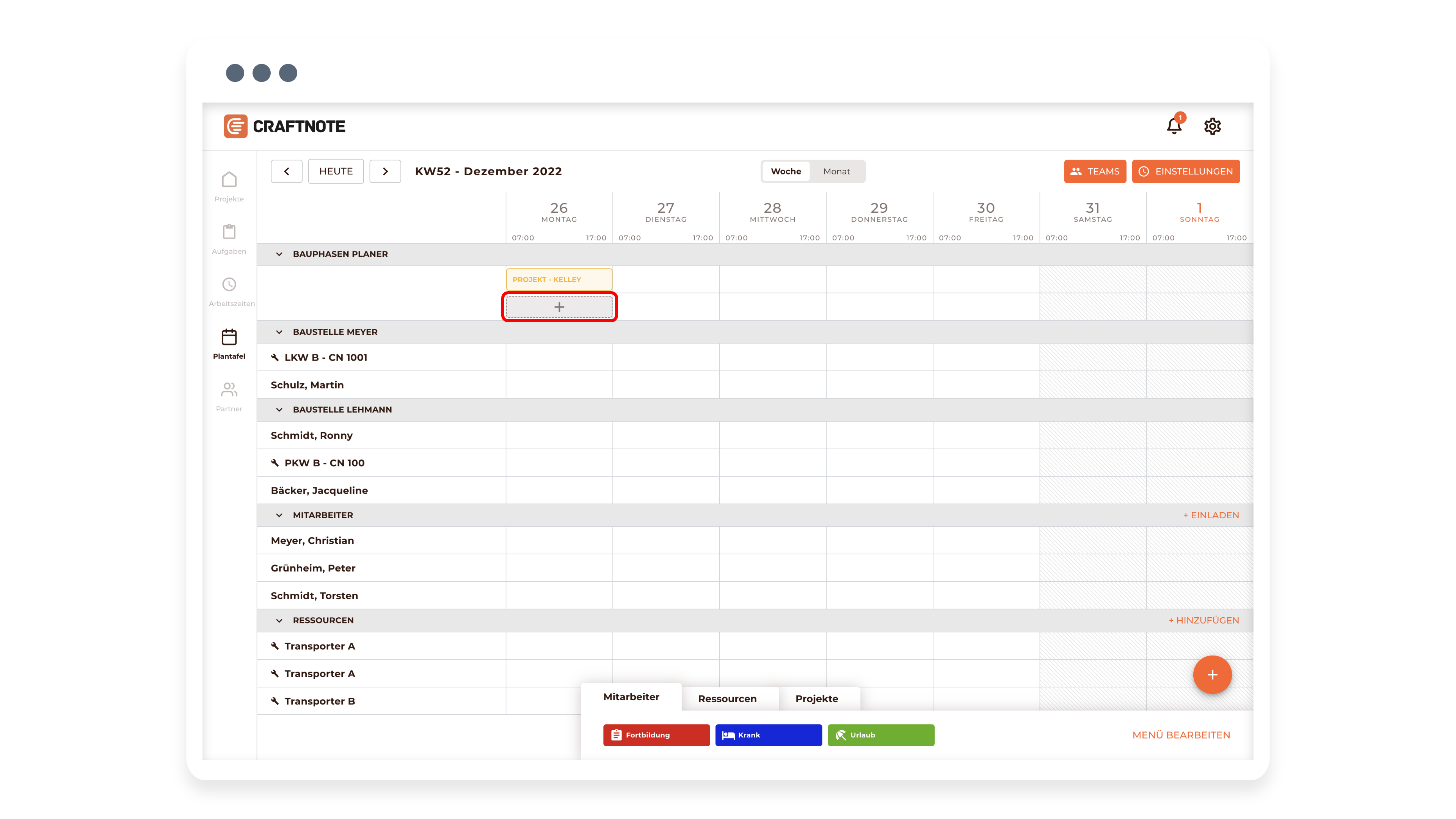Open Aufgaben clipboard icon in sidebar
1456x819 pixels.
229,232
